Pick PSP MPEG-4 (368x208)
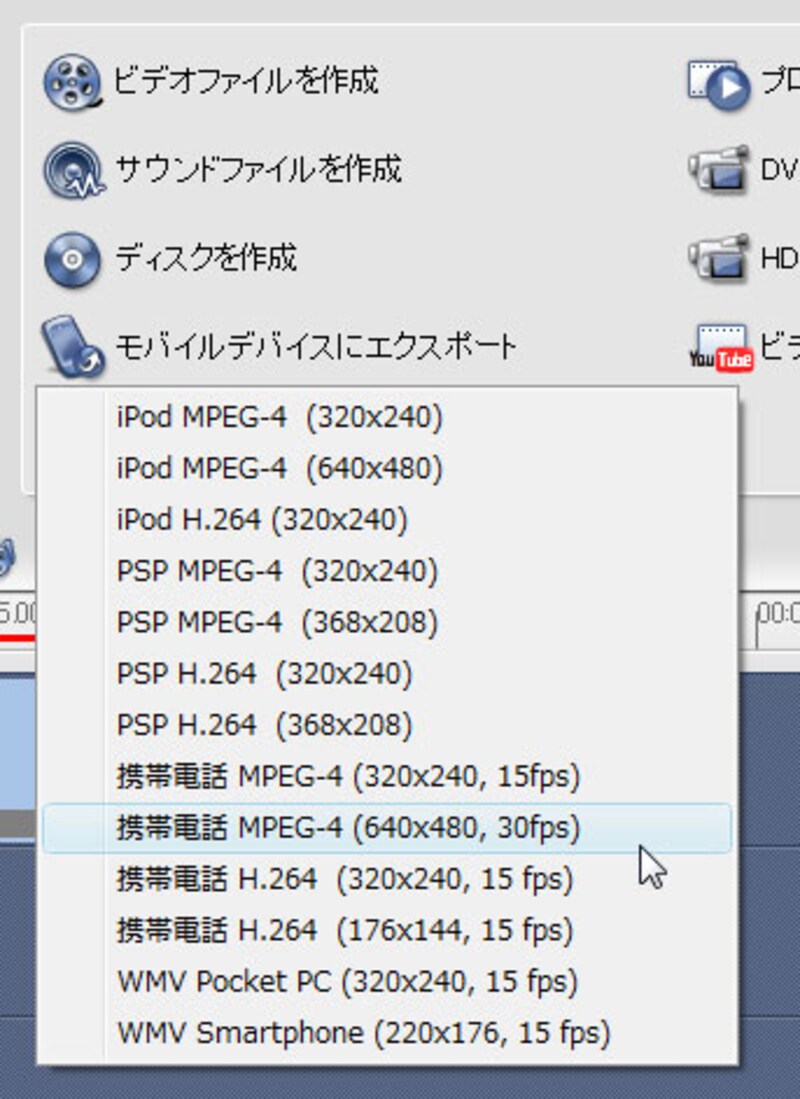The height and width of the screenshot is (1099, 800). [387, 622]
